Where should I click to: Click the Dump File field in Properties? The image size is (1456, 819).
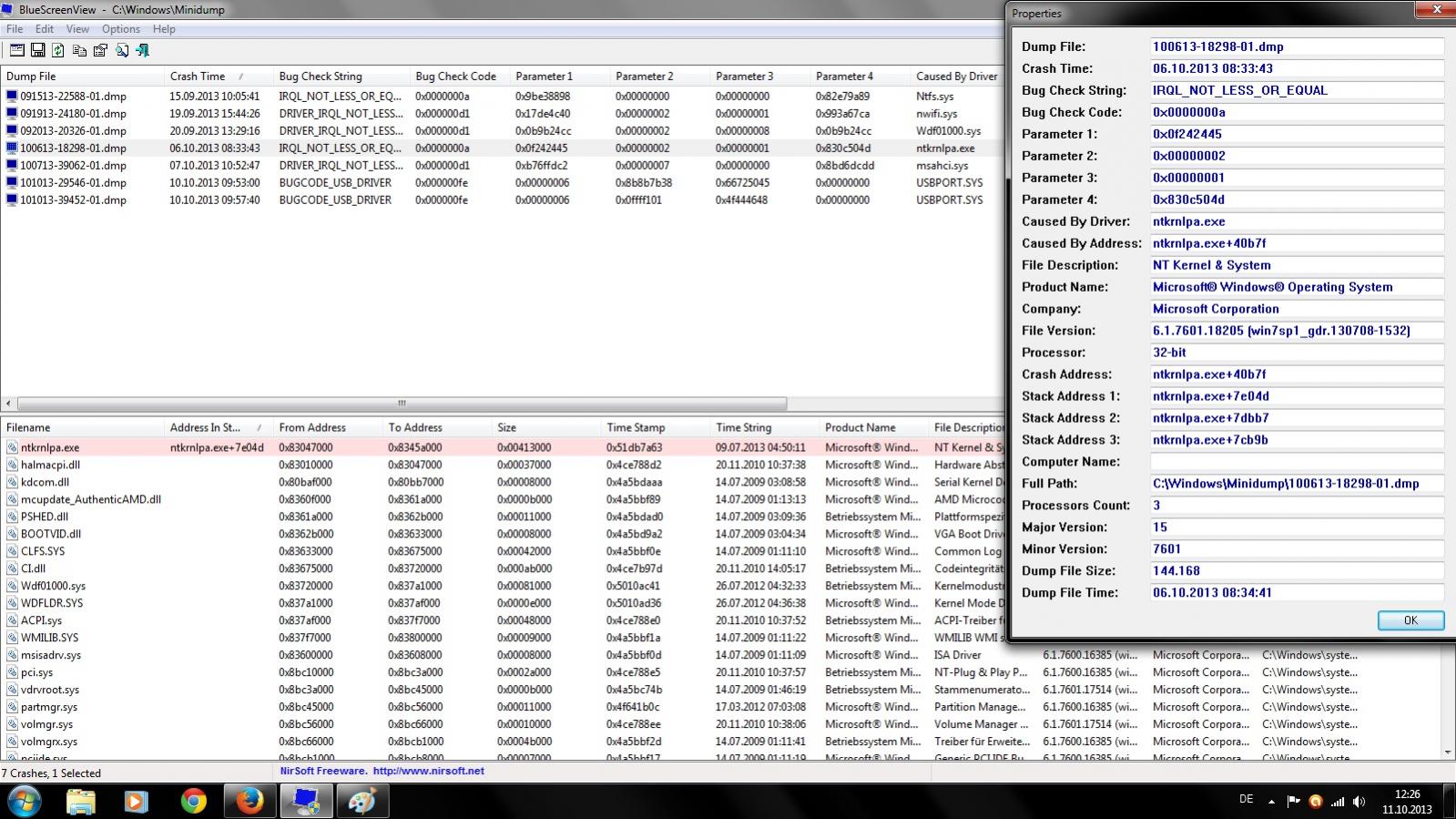(x=1297, y=46)
